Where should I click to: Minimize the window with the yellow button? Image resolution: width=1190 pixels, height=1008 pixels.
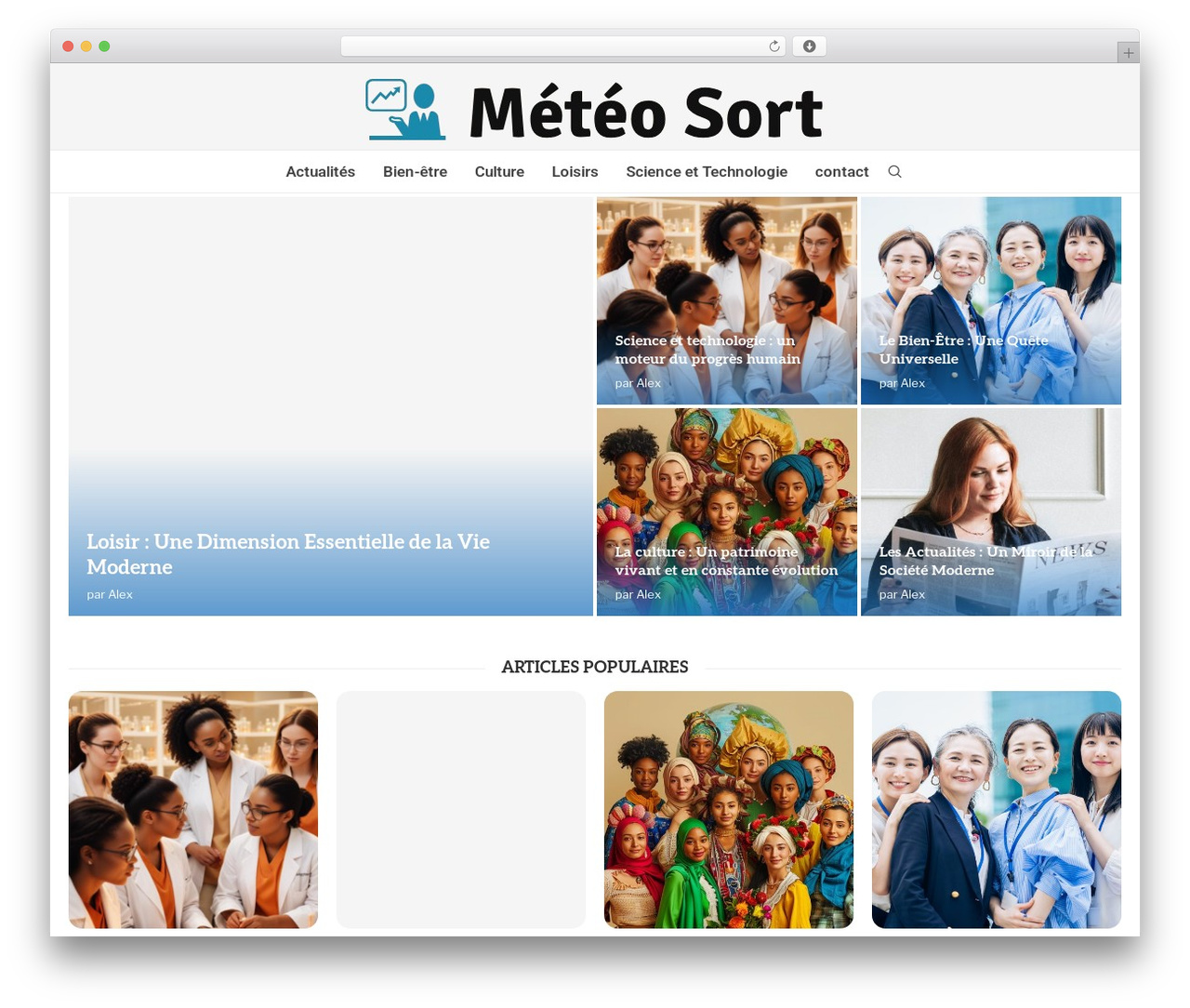click(x=86, y=46)
